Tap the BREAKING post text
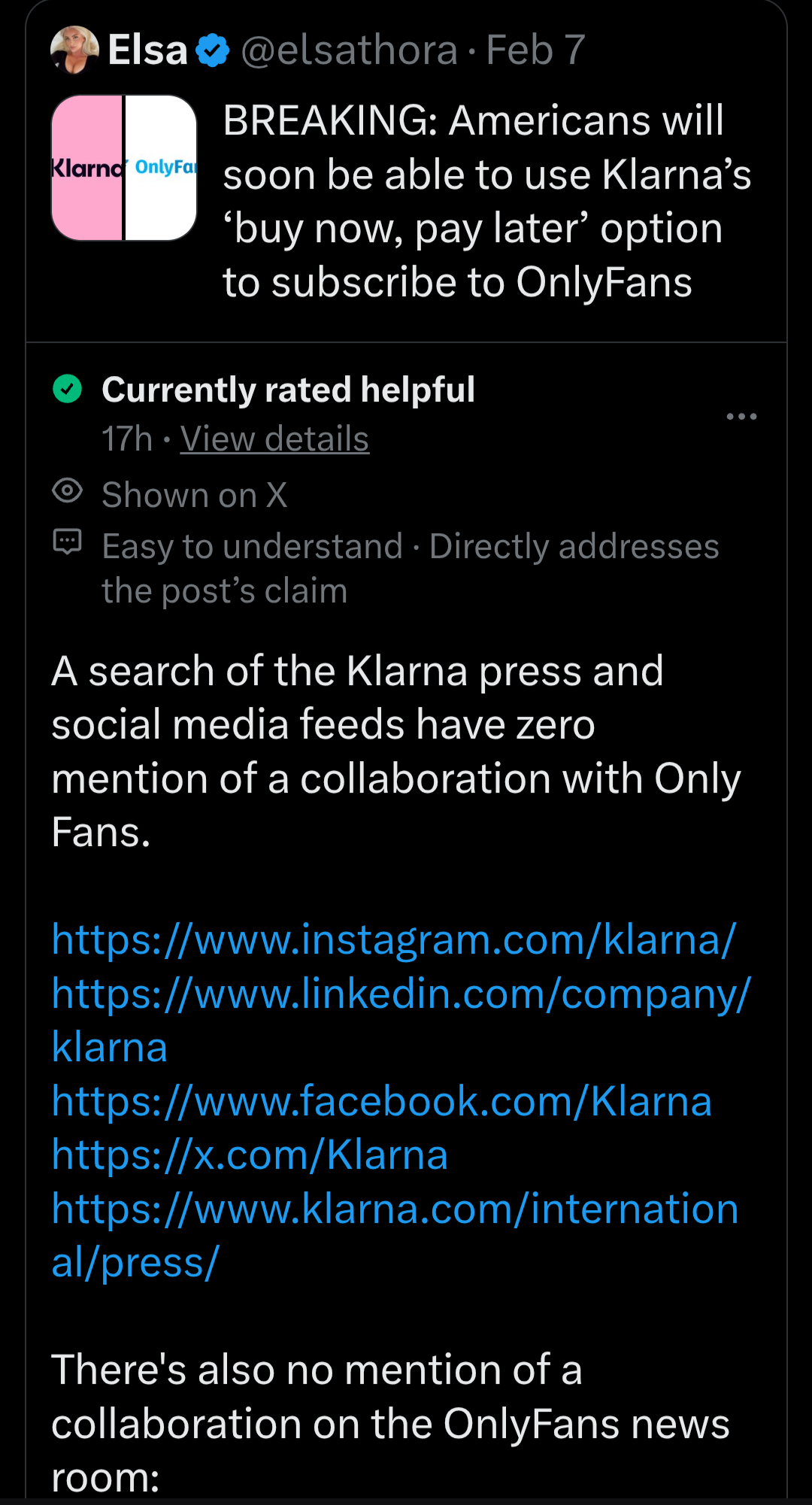 click(486, 201)
